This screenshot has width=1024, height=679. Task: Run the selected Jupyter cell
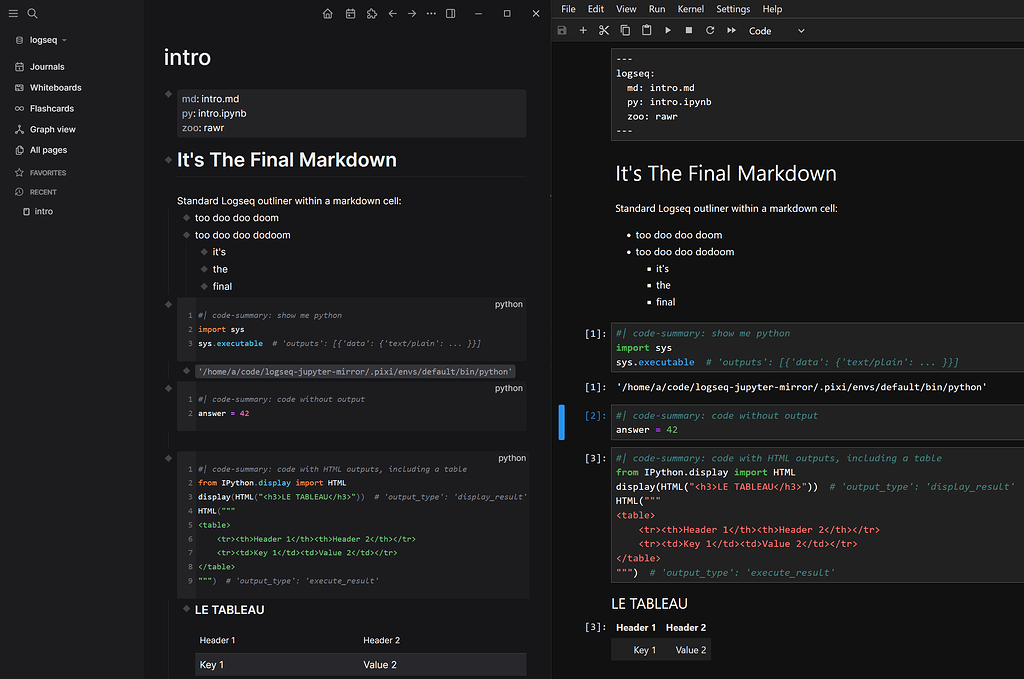(668, 31)
